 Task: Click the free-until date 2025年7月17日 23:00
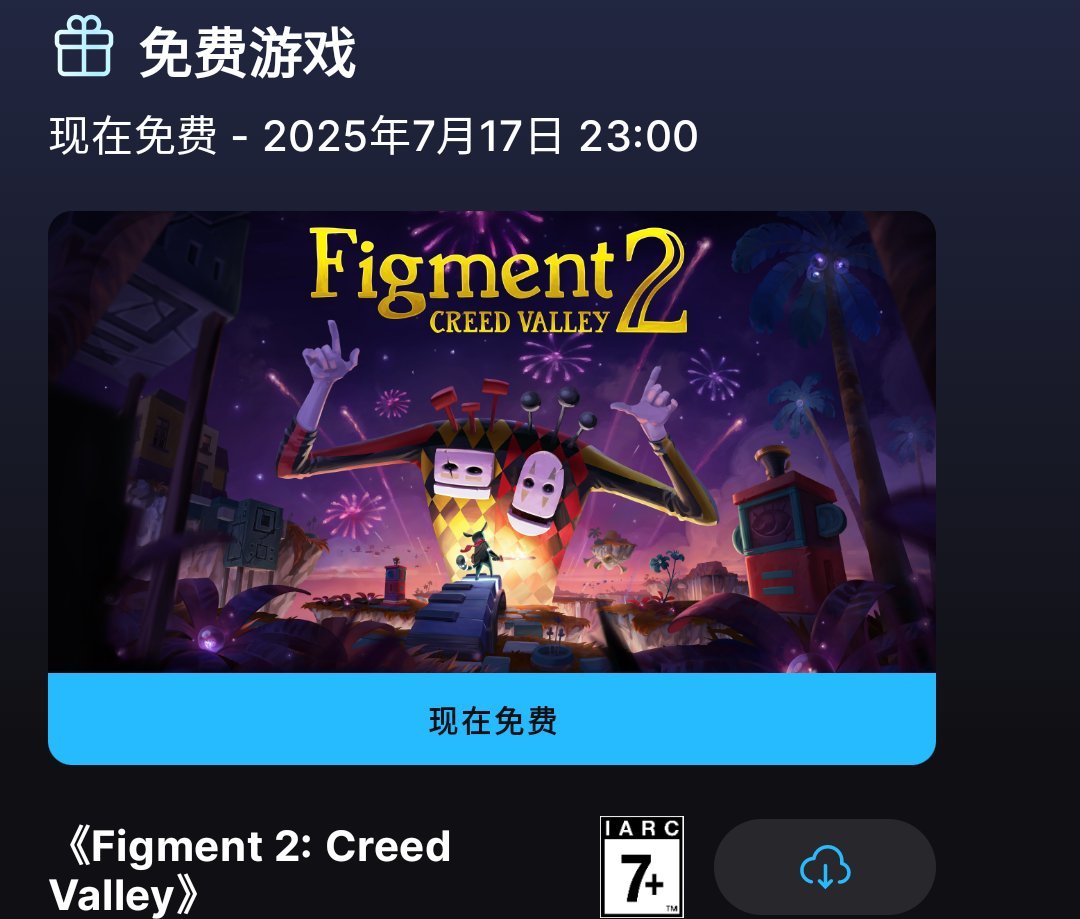[x=480, y=136]
